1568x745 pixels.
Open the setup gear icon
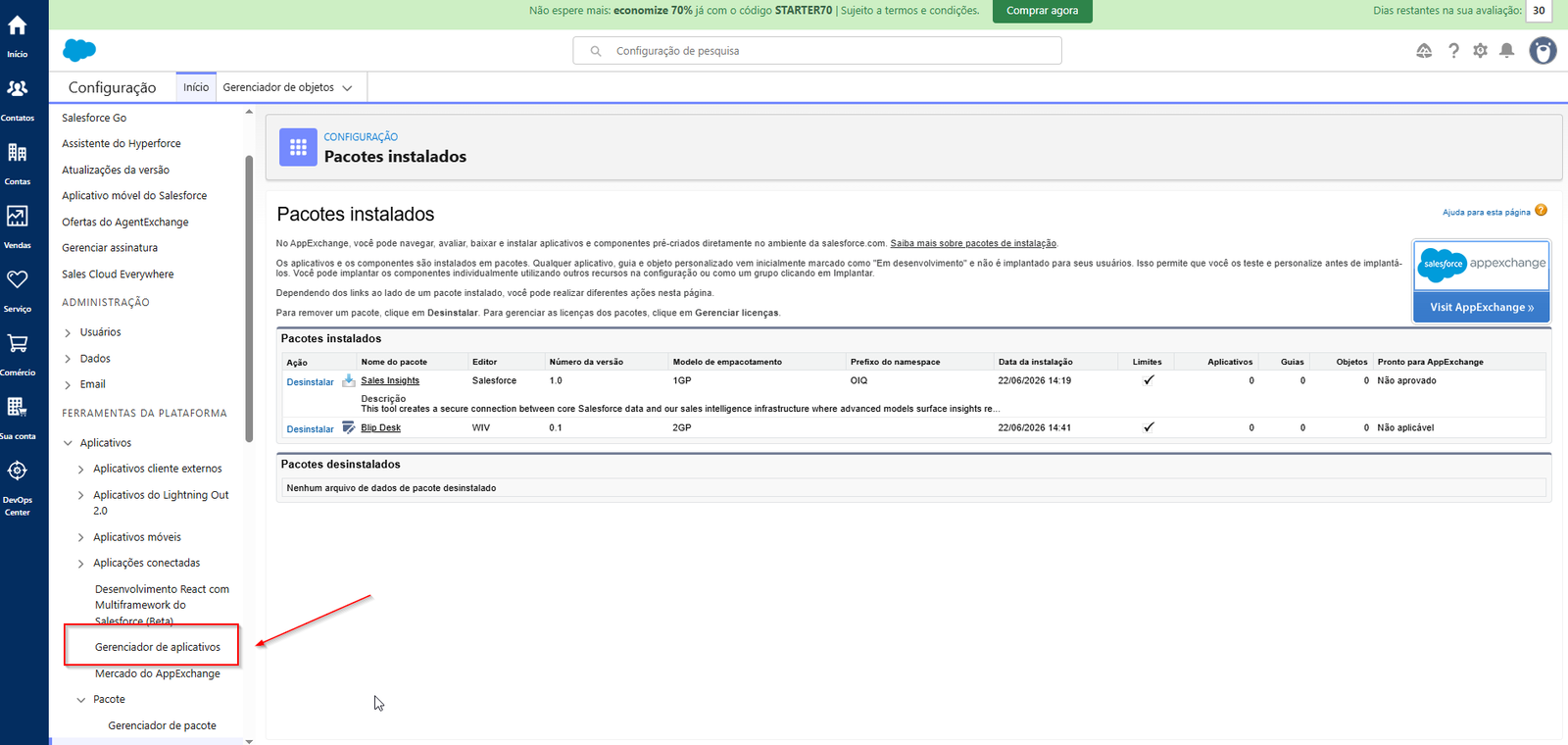[1480, 51]
